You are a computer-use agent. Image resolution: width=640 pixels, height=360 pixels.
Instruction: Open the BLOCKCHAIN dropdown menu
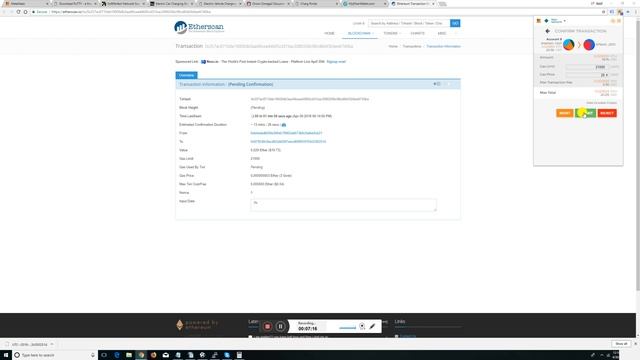tap(360, 33)
